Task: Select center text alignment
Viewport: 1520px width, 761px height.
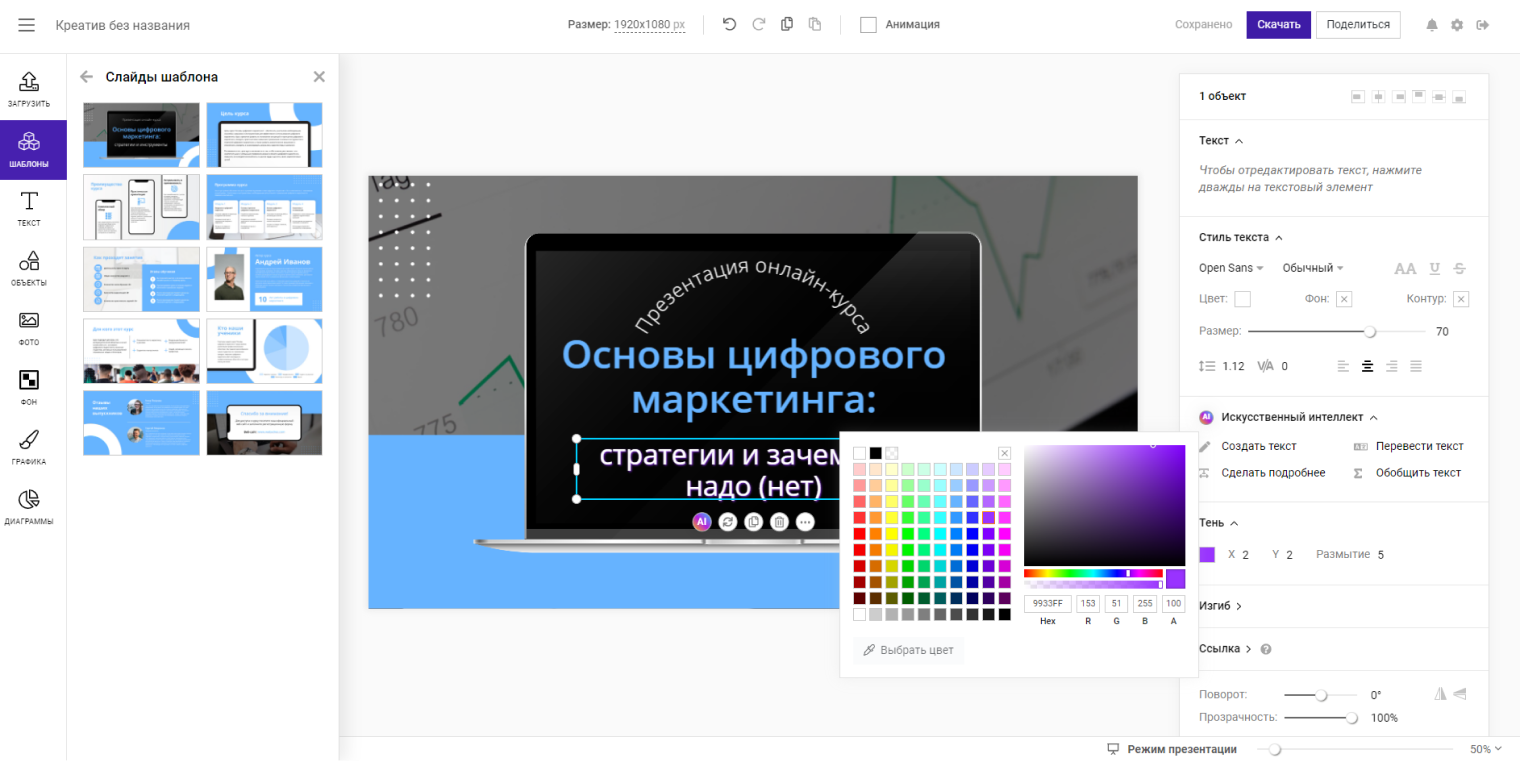Action: pyautogui.click(x=1367, y=366)
